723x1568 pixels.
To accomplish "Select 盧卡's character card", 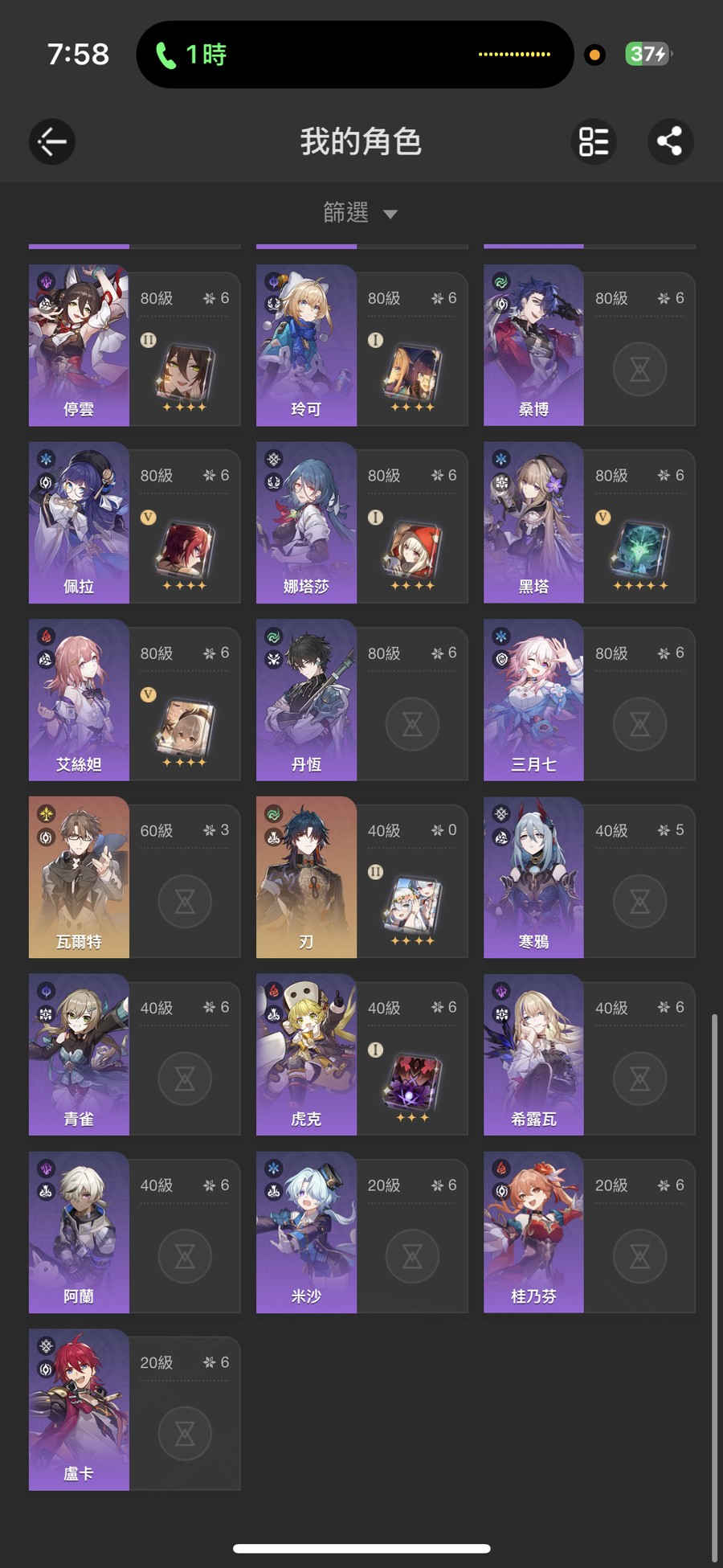I will coord(135,1410).
